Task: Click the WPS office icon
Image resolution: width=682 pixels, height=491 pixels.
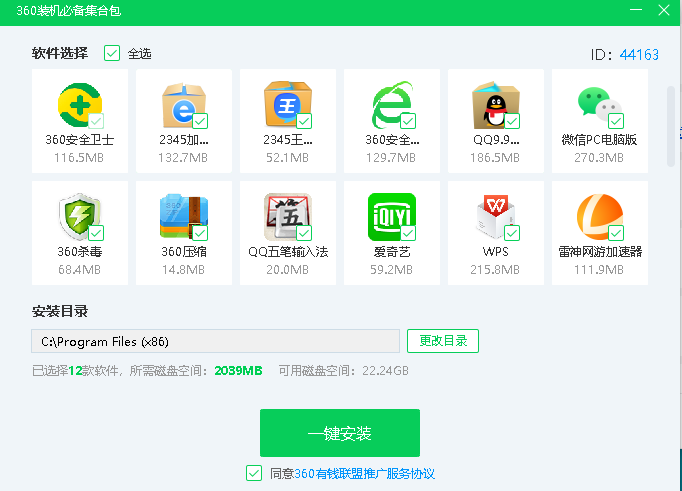Action: pyautogui.click(x=495, y=217)
